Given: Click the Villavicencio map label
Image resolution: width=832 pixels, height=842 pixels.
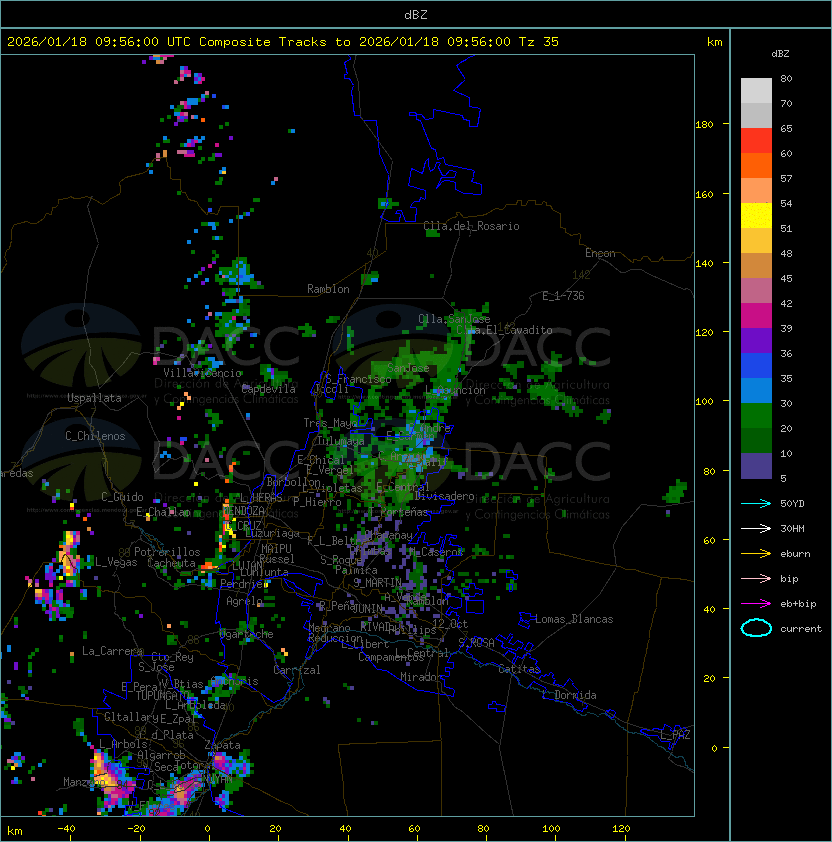Looking at the screenshot, I should (202, 373).
